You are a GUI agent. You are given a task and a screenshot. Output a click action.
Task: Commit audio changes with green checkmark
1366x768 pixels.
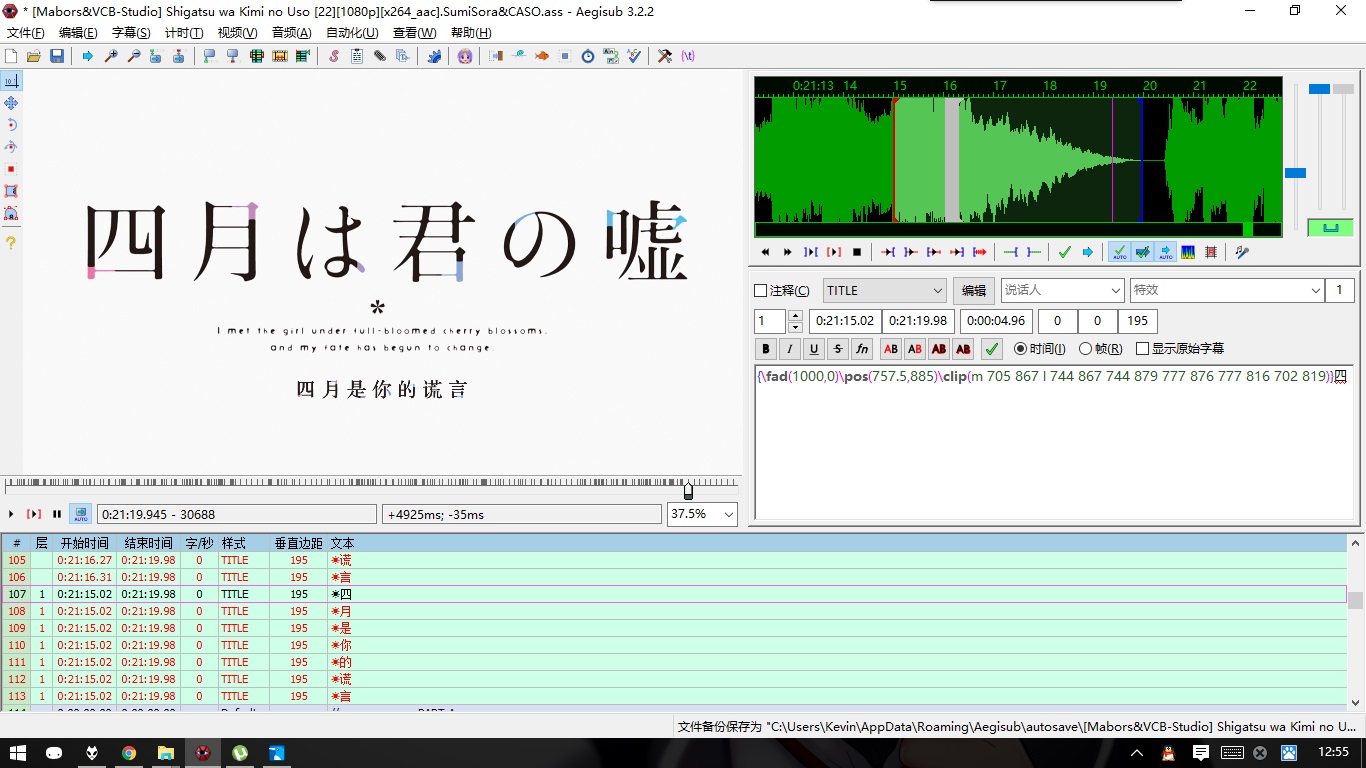1065,252
